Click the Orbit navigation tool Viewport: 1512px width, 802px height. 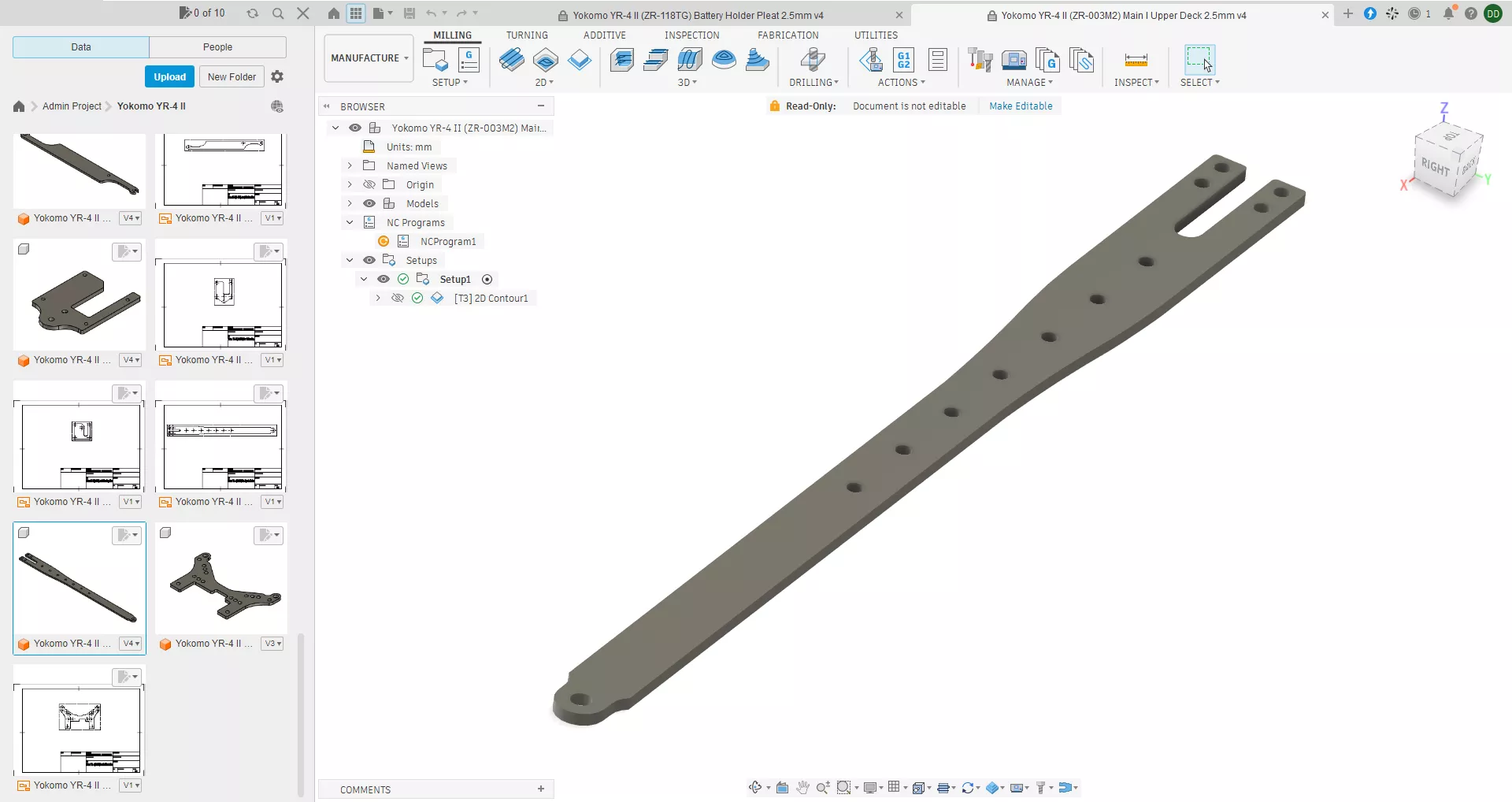[755, 787]
